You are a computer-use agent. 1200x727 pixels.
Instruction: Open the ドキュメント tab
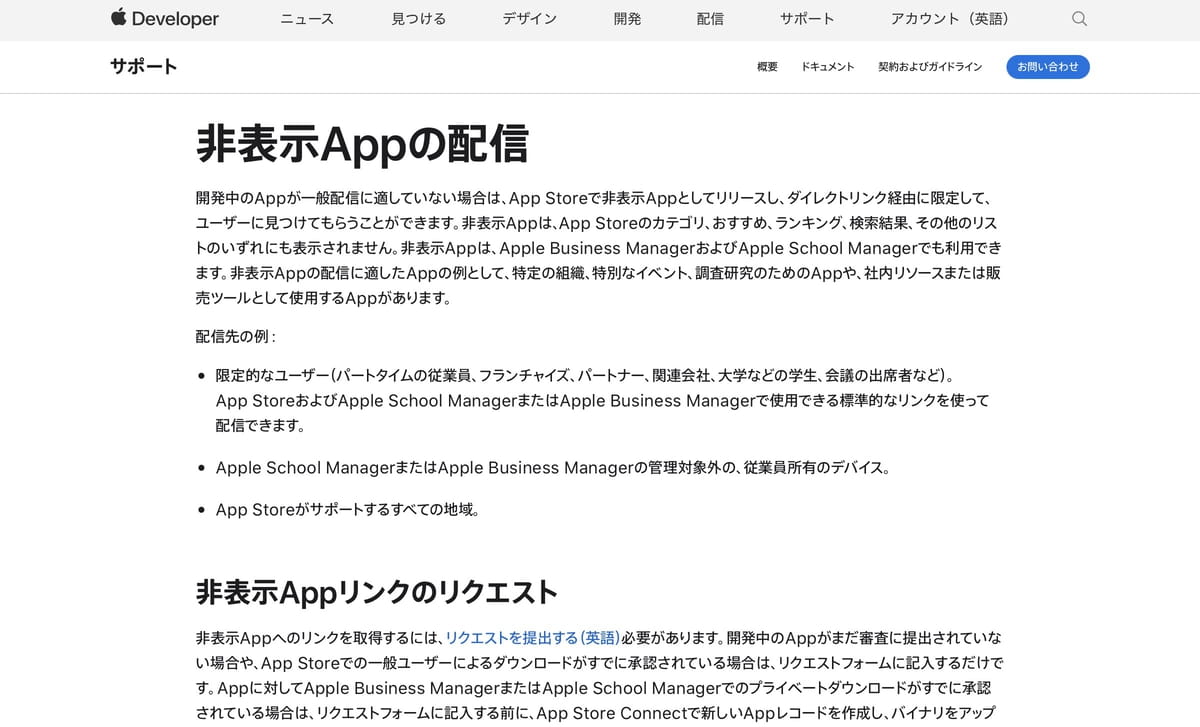827,67
